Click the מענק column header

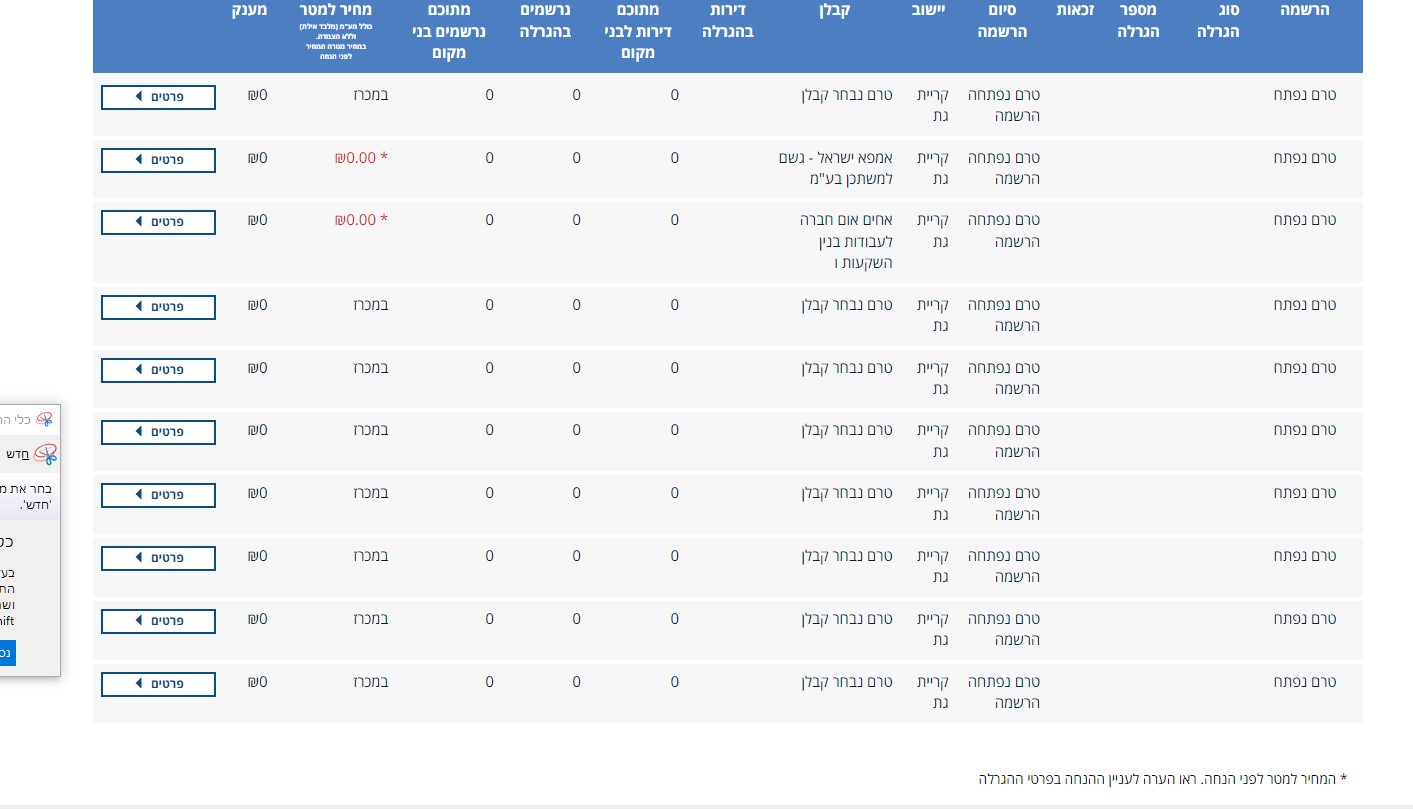pos(248,10)
